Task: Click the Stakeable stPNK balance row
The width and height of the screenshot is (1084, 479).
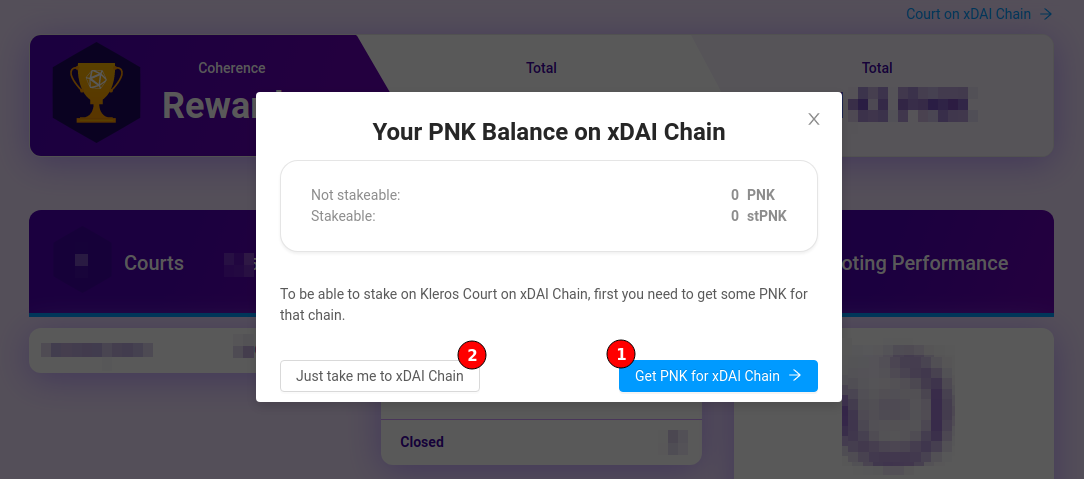Action: tap(549, 216)
